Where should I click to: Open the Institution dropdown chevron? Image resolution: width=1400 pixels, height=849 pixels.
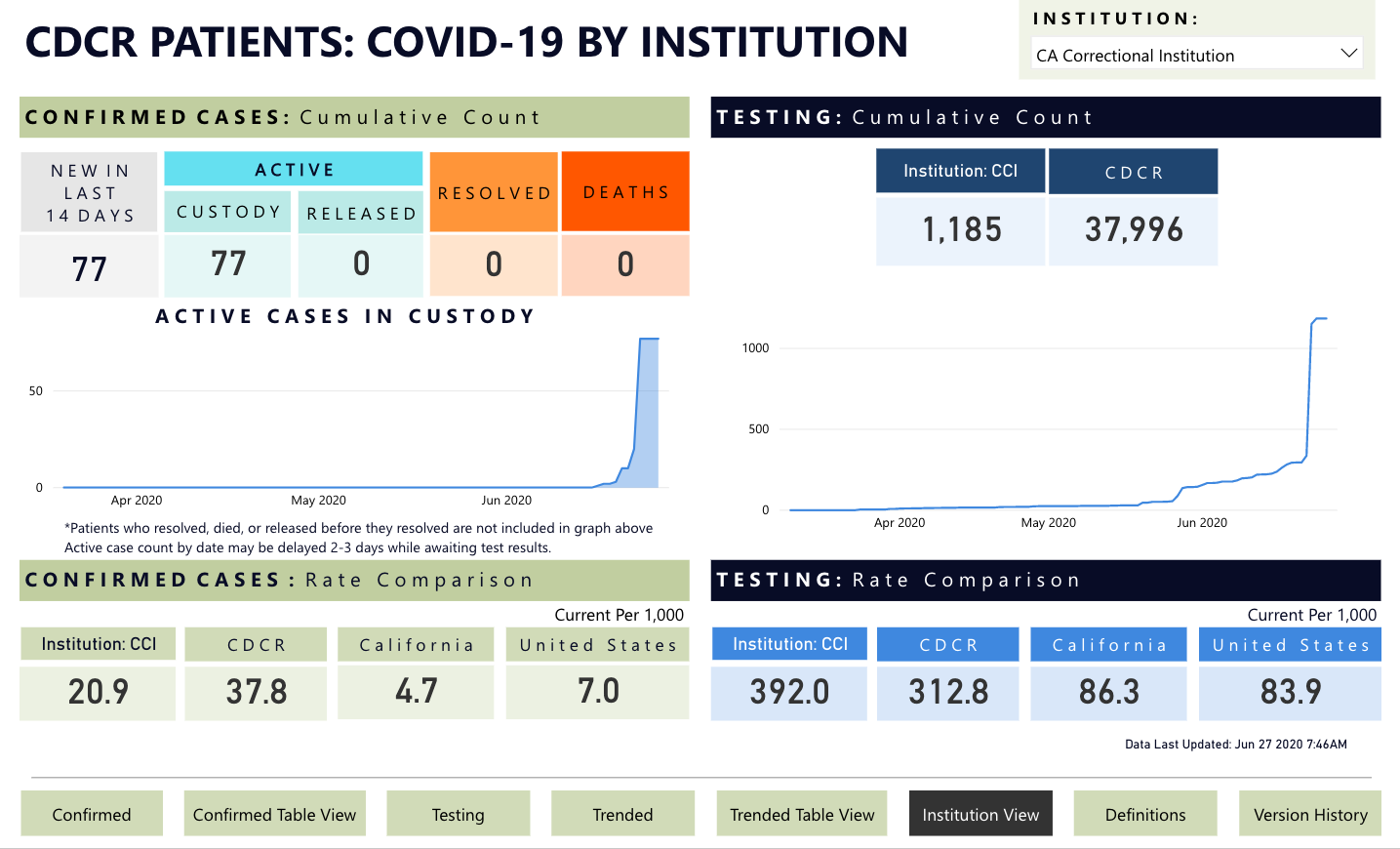point(1348,54)
